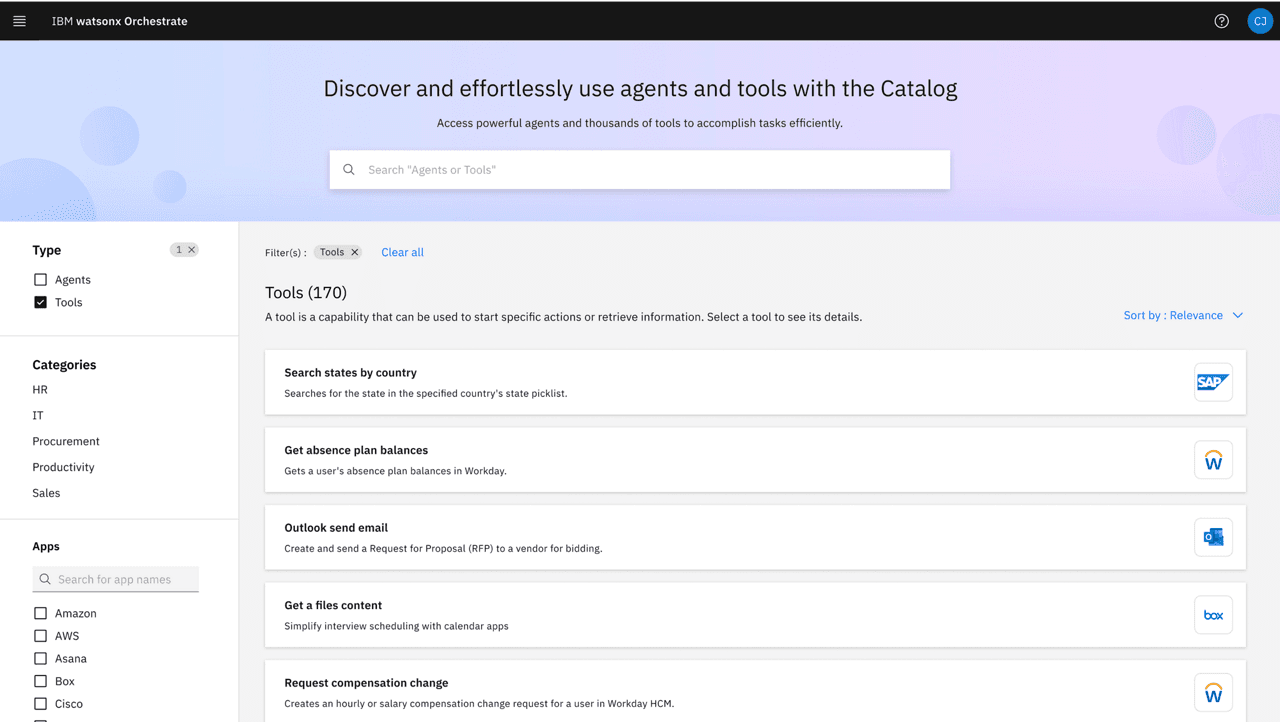Click the magnifier icon in app names search
The width and height of the screenshot is (1280, 722).
[x=45, y=579]
